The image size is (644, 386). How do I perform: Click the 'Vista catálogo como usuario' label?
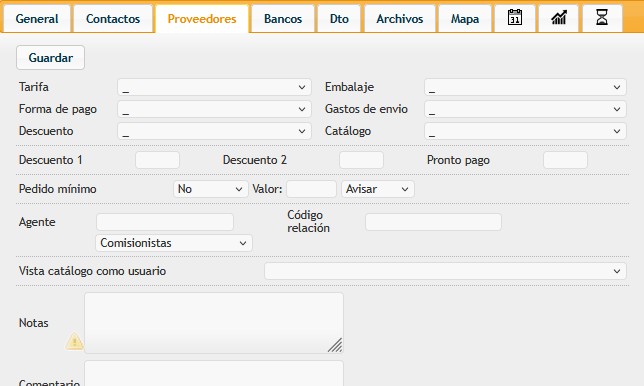(92, 271)
